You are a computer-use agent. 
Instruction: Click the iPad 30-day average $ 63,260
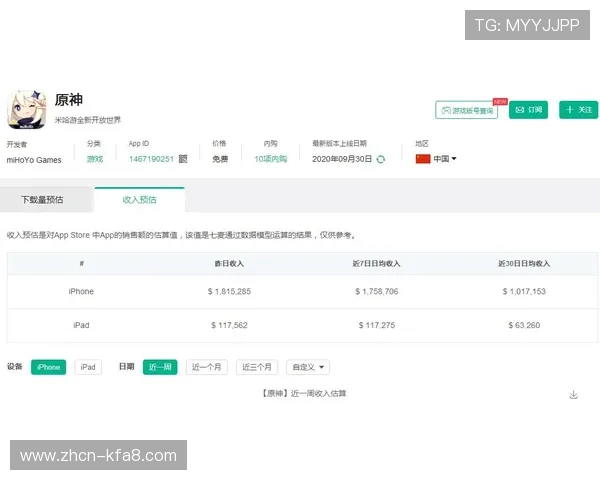click(x=524, y=325)
